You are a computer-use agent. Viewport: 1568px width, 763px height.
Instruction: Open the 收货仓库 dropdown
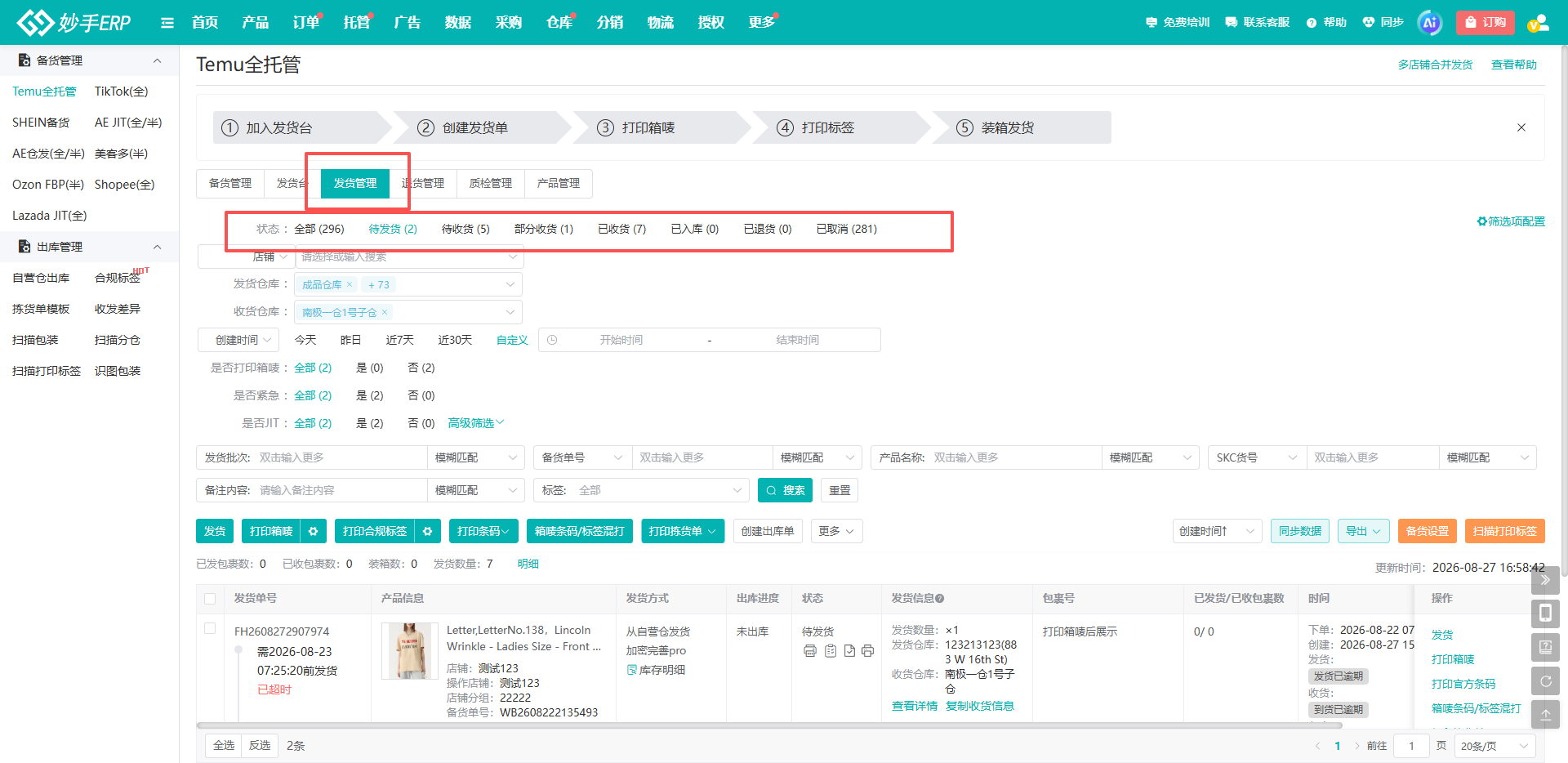coord(410,312)
